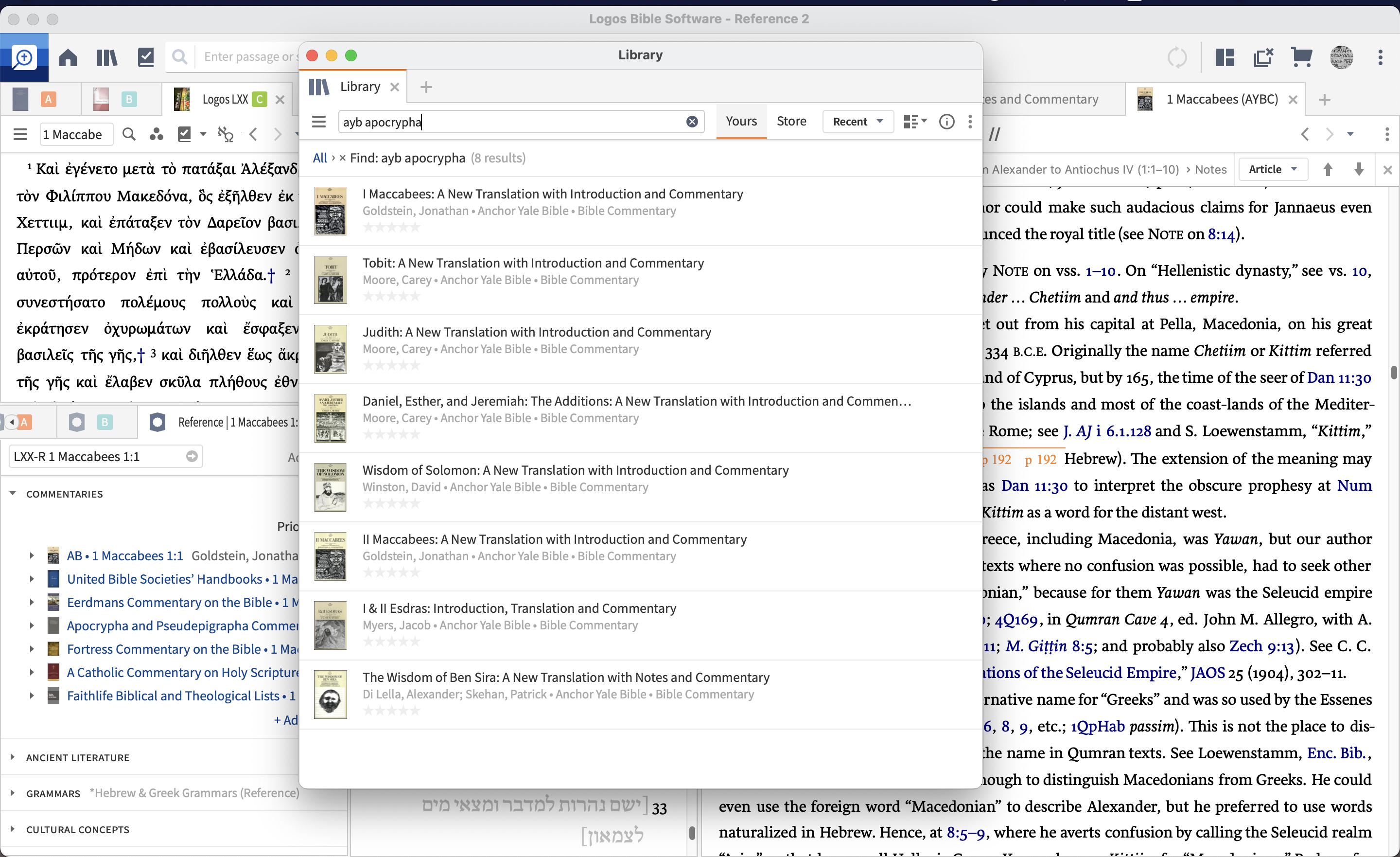The height and width of the screenshot is (857, 1400).
Task: Open the shopping cart store icon
Action: click(x=1301, y=57)
